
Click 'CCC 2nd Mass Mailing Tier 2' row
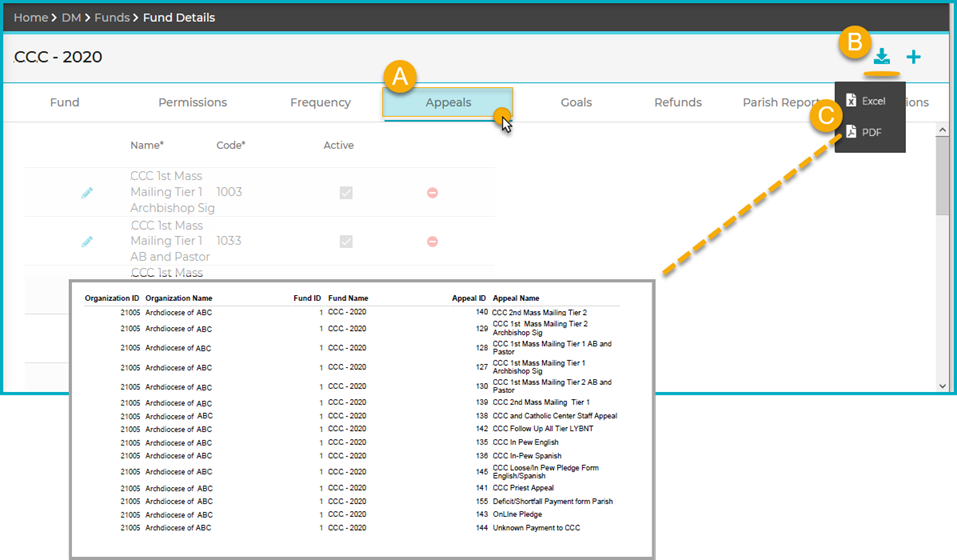pyautogui.click(x=540, y=312)
